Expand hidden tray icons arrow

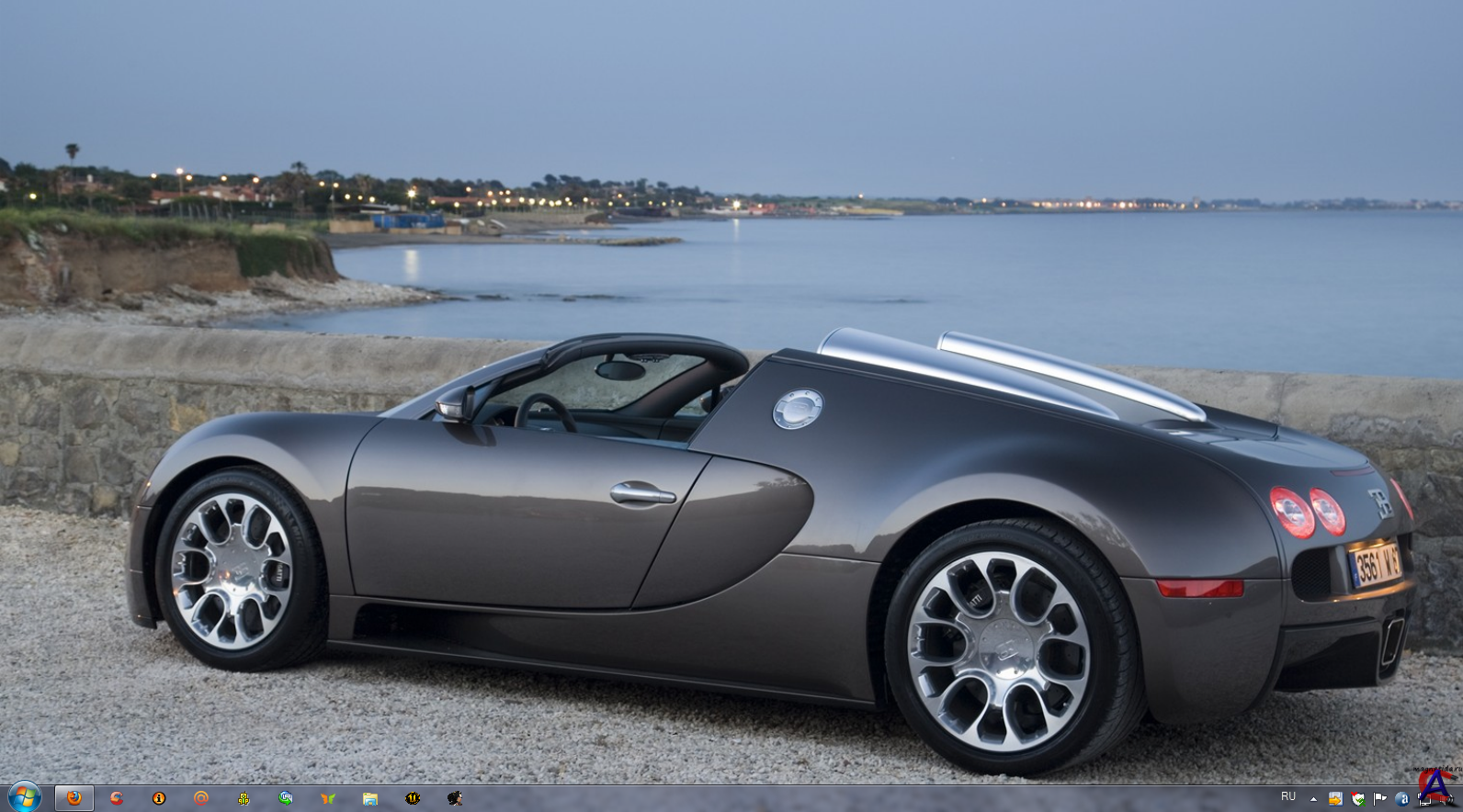pyautogui.click(x=1313, y=799)
